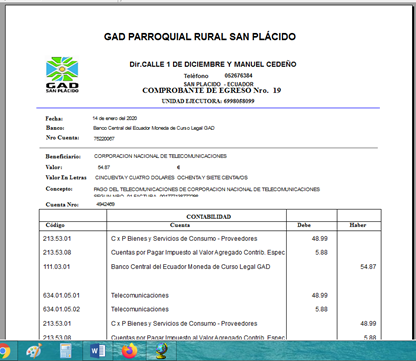
Task: Open Google Chrome from the taskbar
Action: (4, 351)
